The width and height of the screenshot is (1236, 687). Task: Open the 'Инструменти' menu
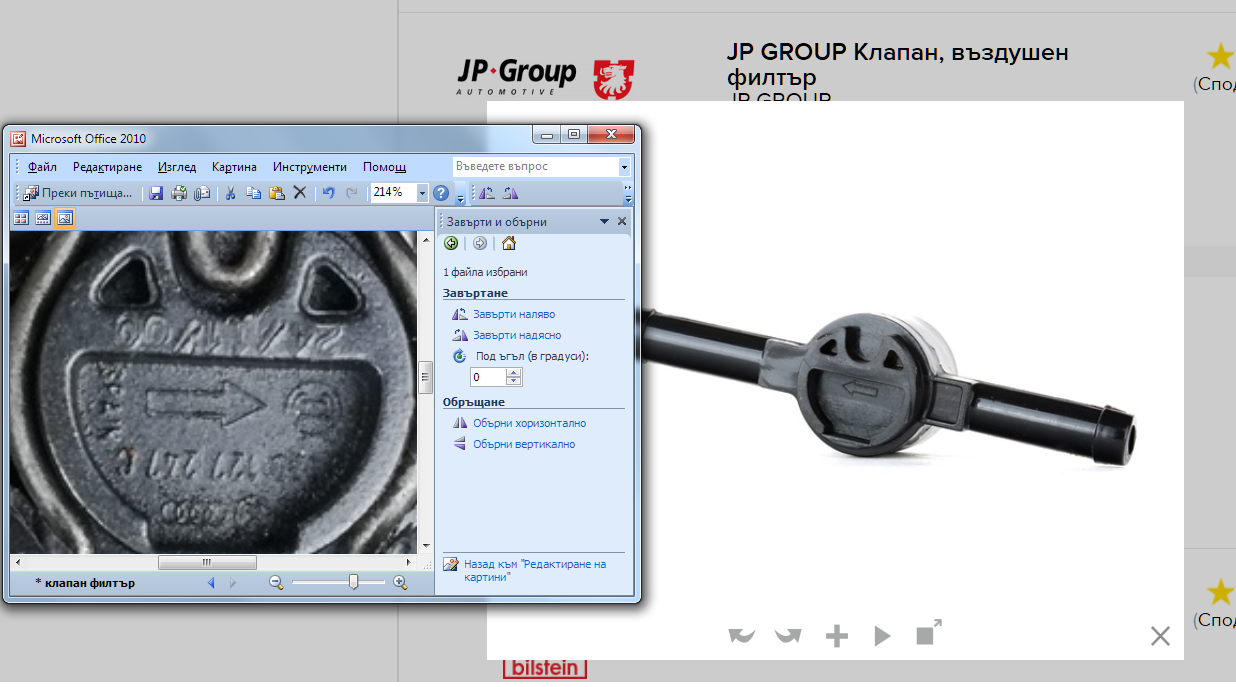(309, 167)
